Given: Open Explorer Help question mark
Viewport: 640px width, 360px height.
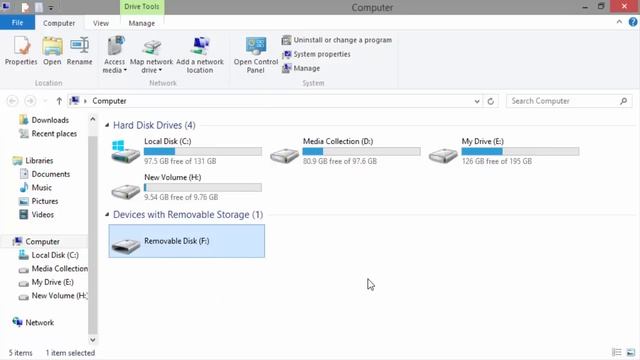Looking at the screenshot, I should 633,22.
